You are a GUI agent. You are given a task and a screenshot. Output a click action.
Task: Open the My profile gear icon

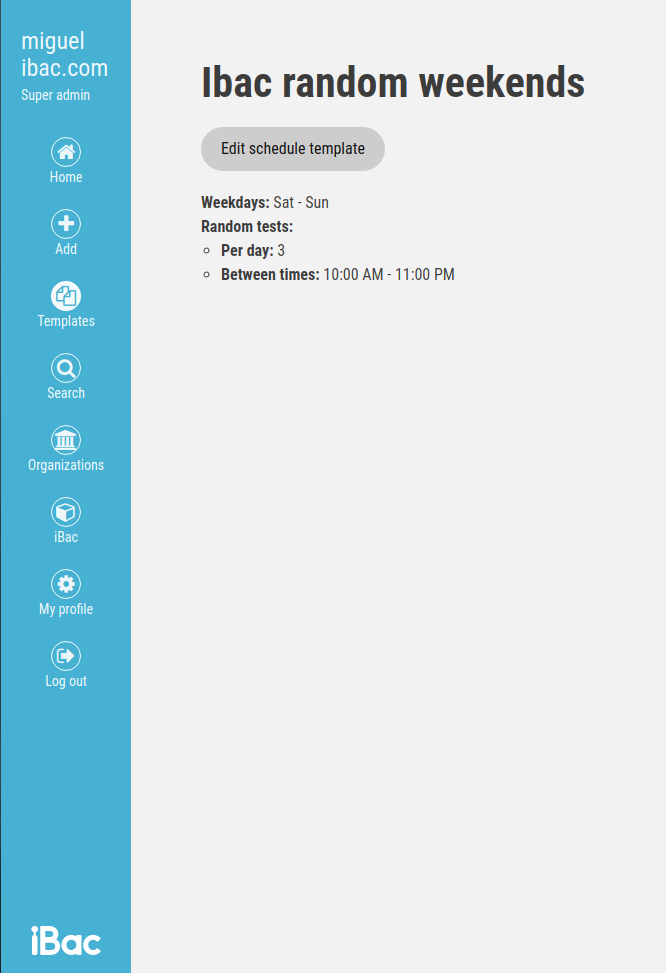(x=66, y=584)
